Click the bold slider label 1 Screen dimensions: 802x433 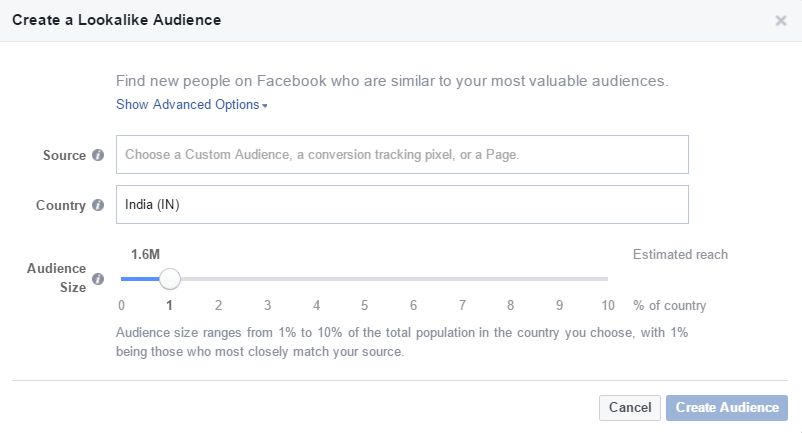169,305
